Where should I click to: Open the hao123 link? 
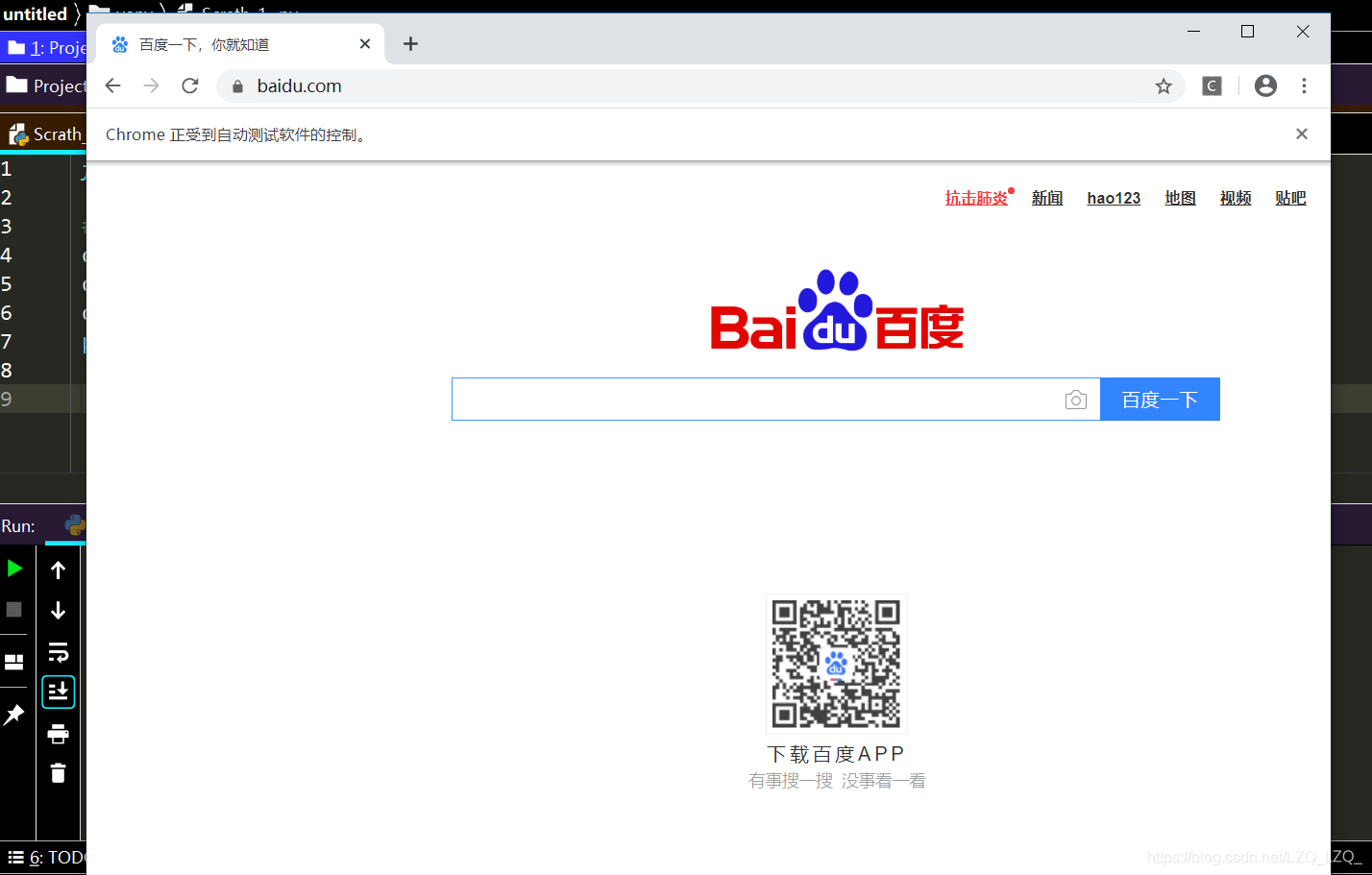click(x=1114, y=198)
